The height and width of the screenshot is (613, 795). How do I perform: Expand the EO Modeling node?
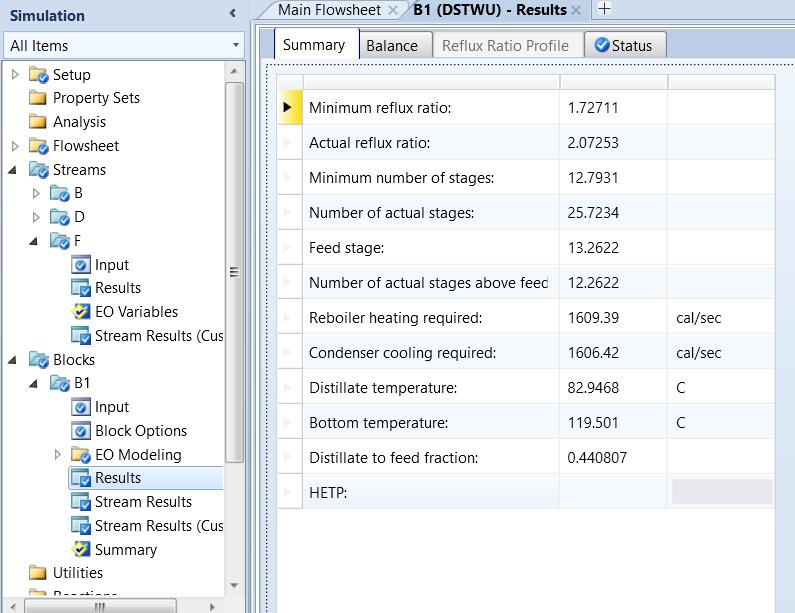click(59, 455)
